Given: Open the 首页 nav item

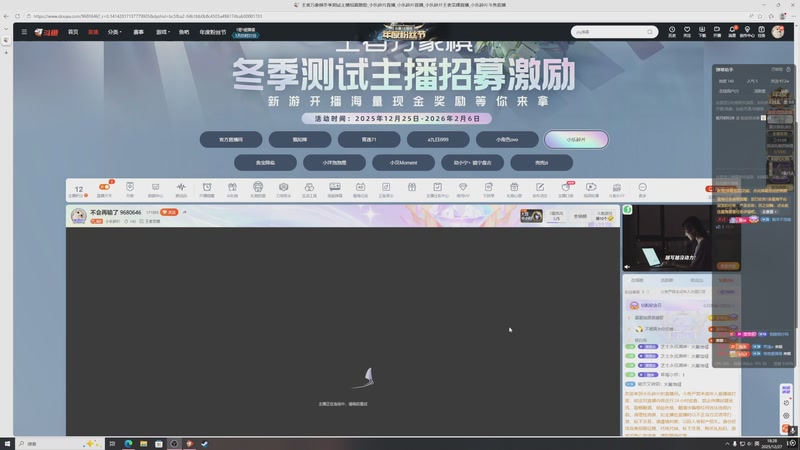Looking at the screenshot, I should [x=73, y=32].
